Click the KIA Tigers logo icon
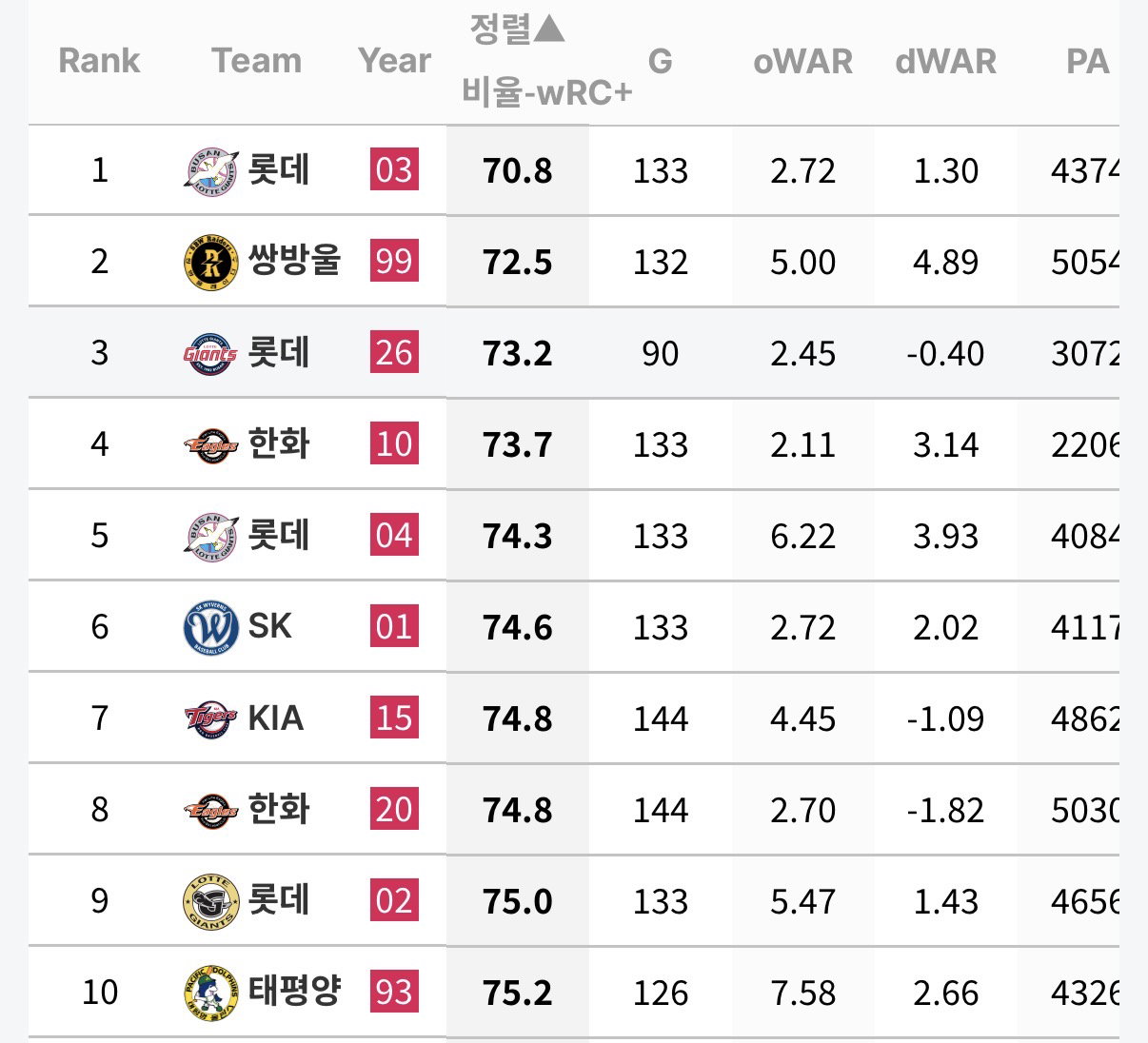This screenshot has height=1043, width=1148. (x=210, y=718)
